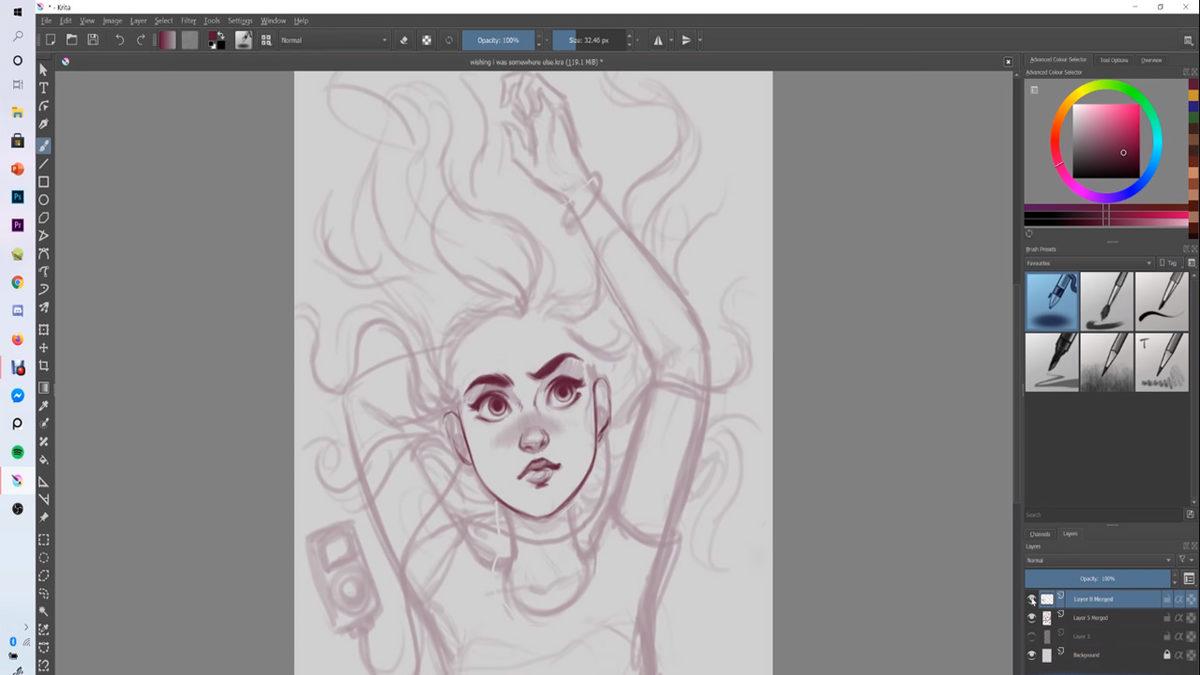Hide the Background layer
The image size is (1200, 675).
(x=1031, y=655)
